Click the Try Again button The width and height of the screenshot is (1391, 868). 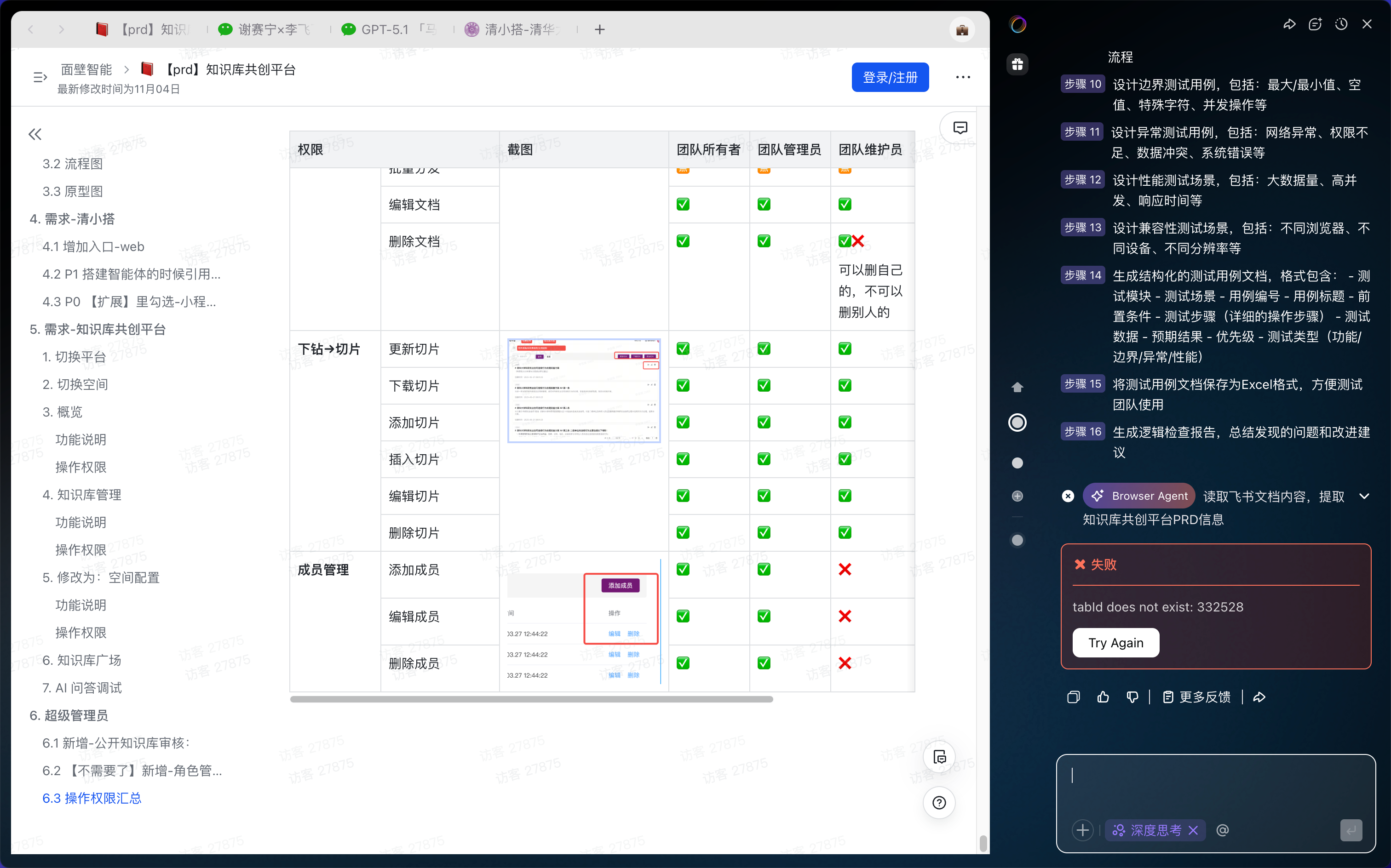1116,642
